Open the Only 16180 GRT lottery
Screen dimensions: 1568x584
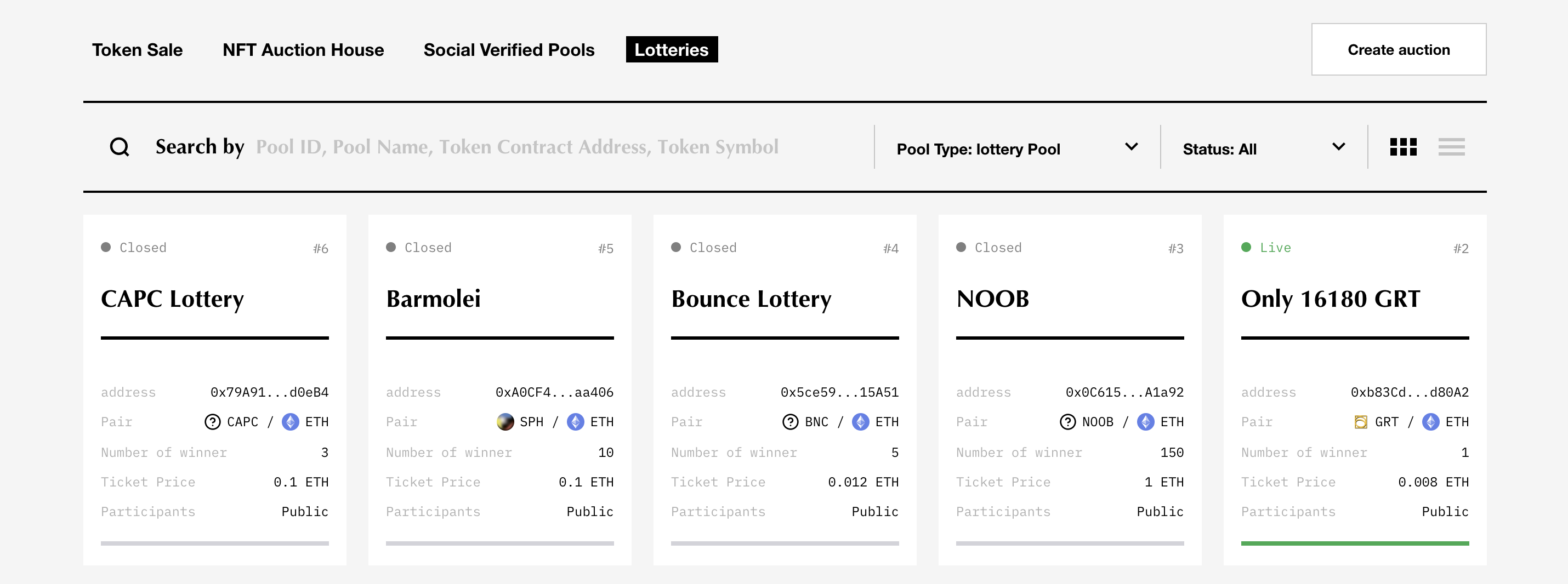point(1330,299)
